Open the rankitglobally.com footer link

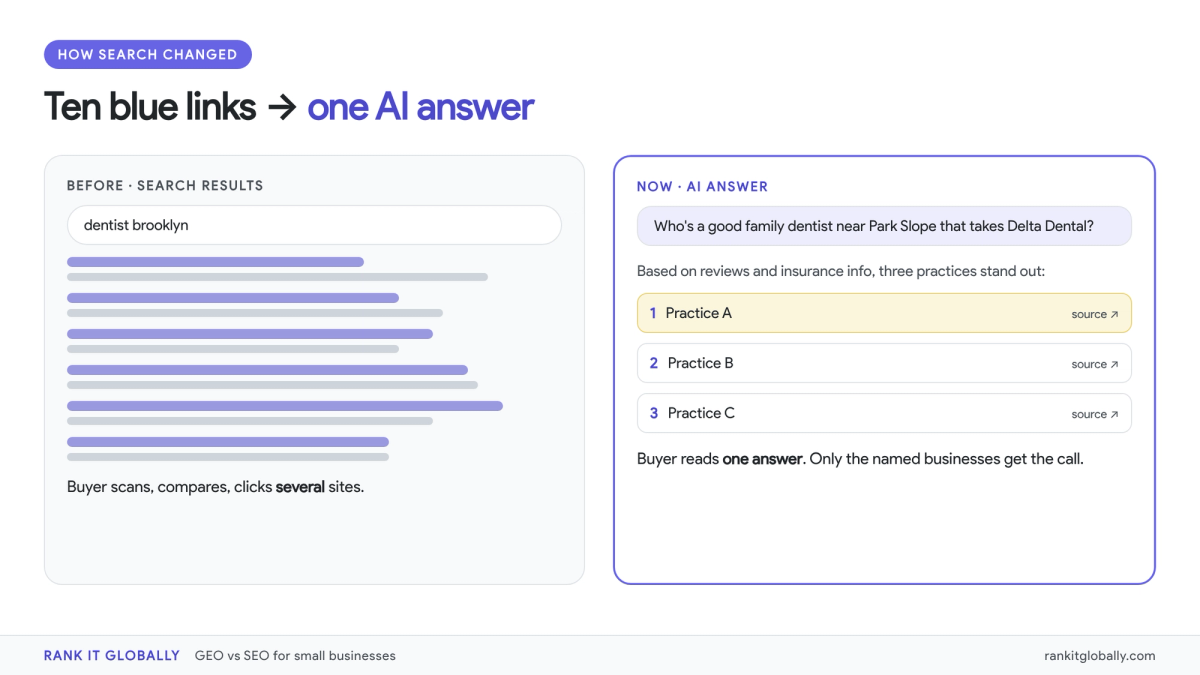pos(1099,656)
